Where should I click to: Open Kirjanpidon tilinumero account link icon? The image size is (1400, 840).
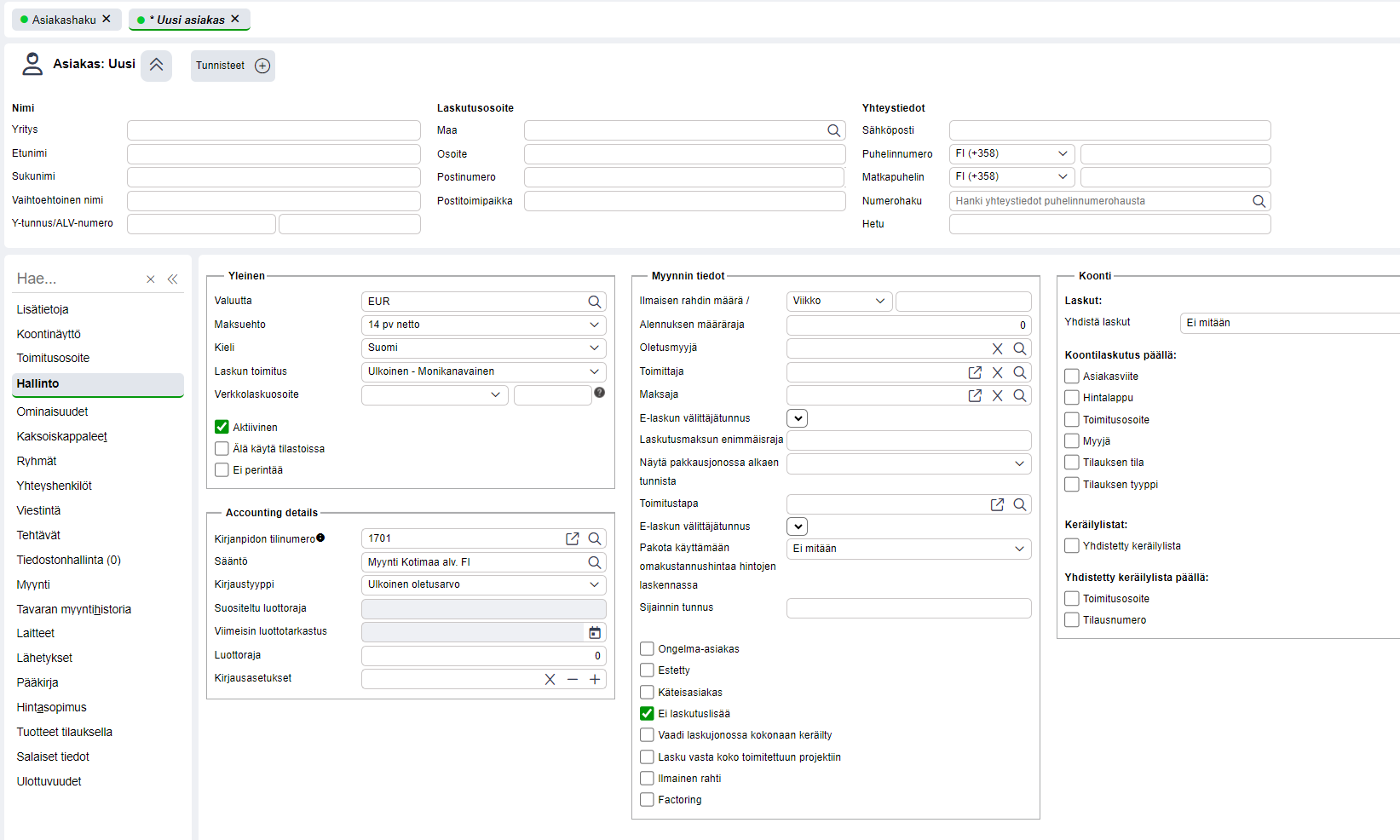[573, 538]
